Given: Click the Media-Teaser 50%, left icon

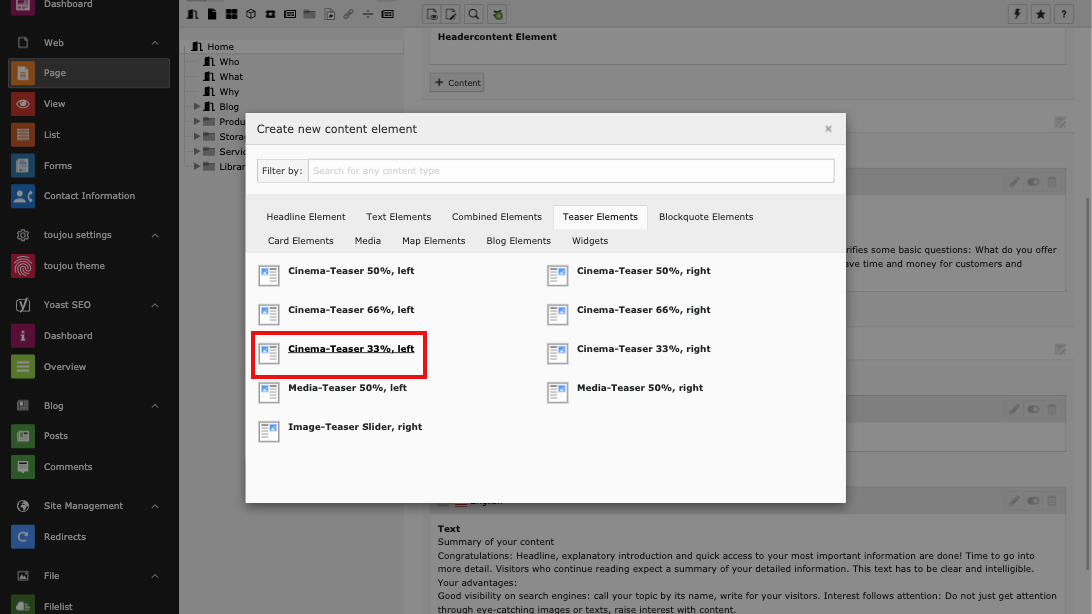Looking at the screenshot, I should [x=269, y=392].
